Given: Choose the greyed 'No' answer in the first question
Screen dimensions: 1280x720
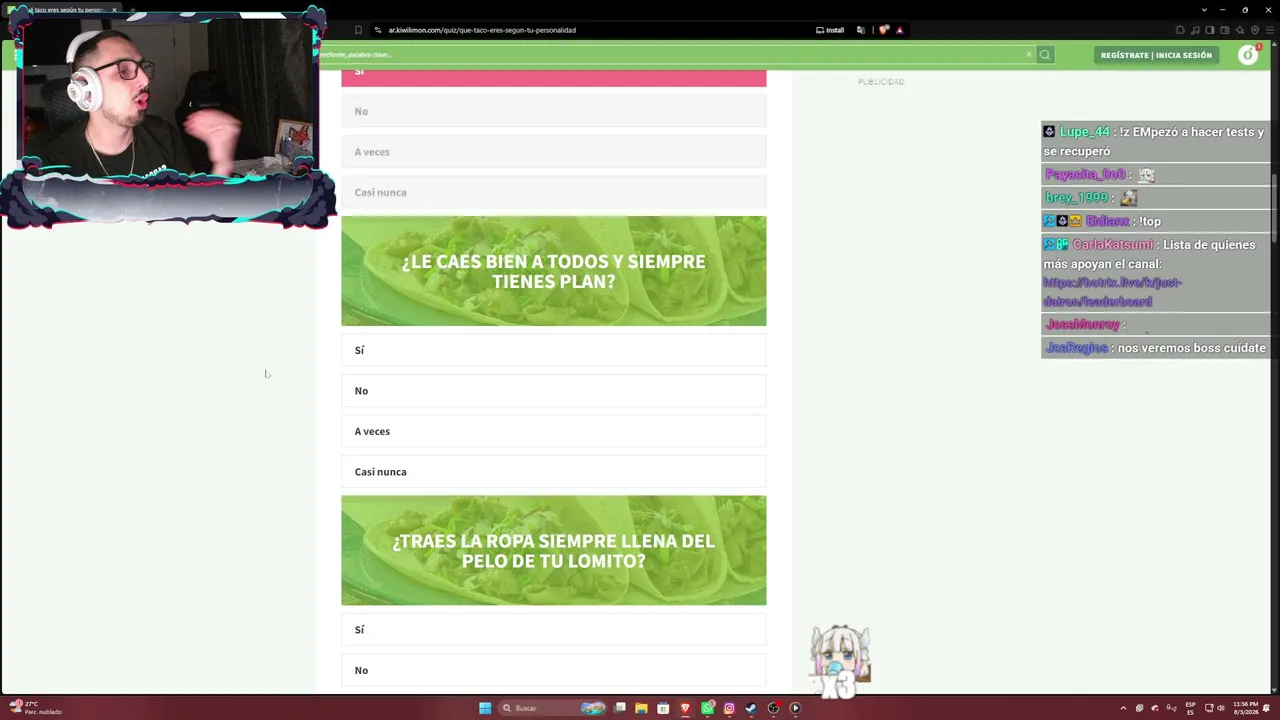Looking at the screenshot, I should click(x=553, y=111).
